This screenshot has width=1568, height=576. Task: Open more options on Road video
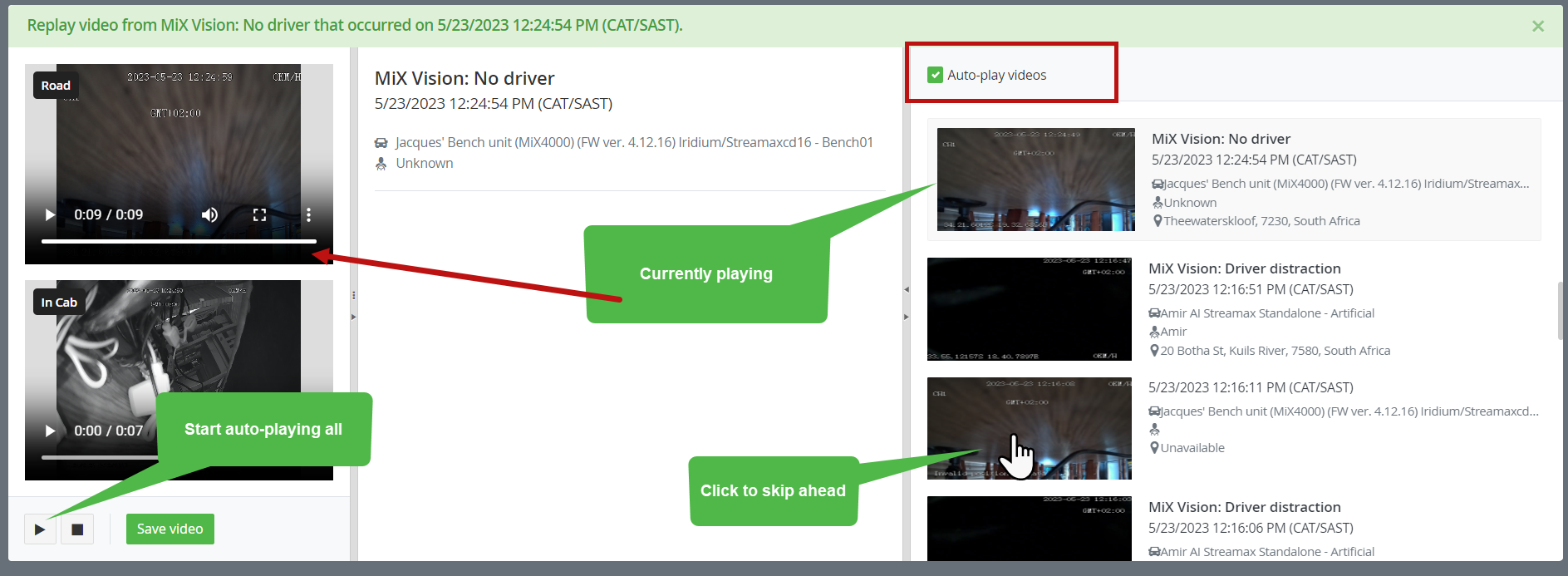[x=308, y=214]
